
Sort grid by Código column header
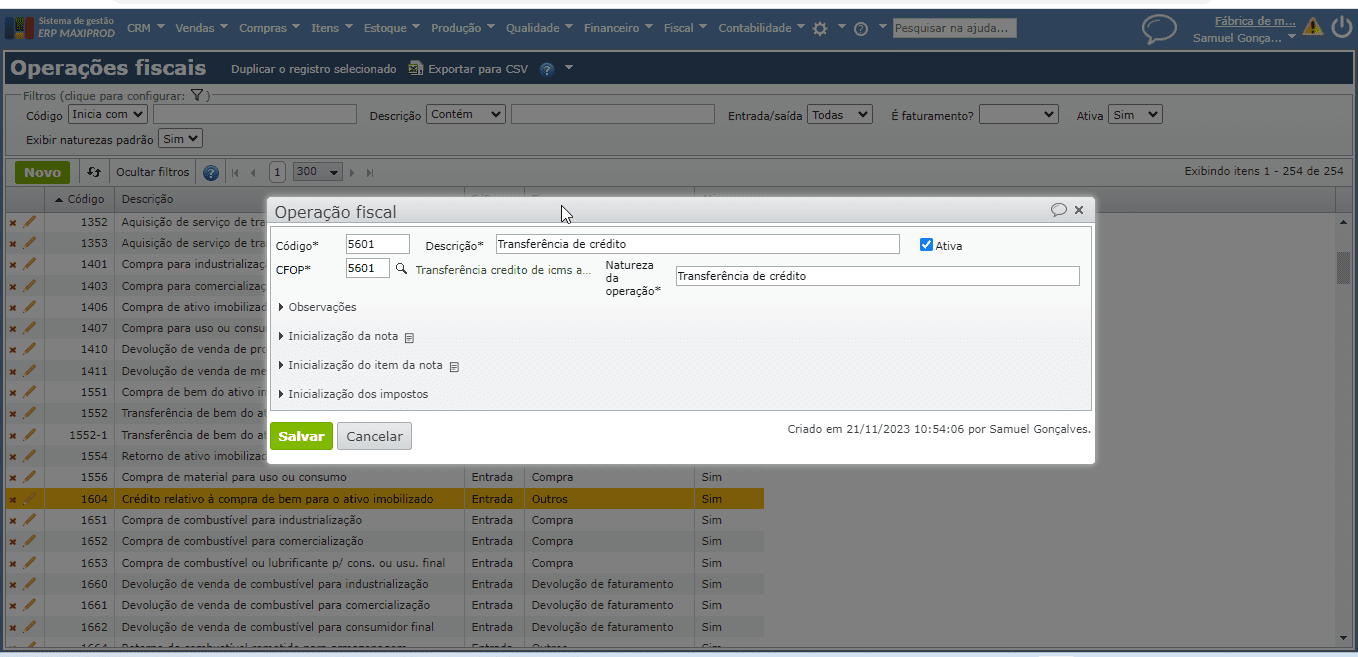(79, 199)
